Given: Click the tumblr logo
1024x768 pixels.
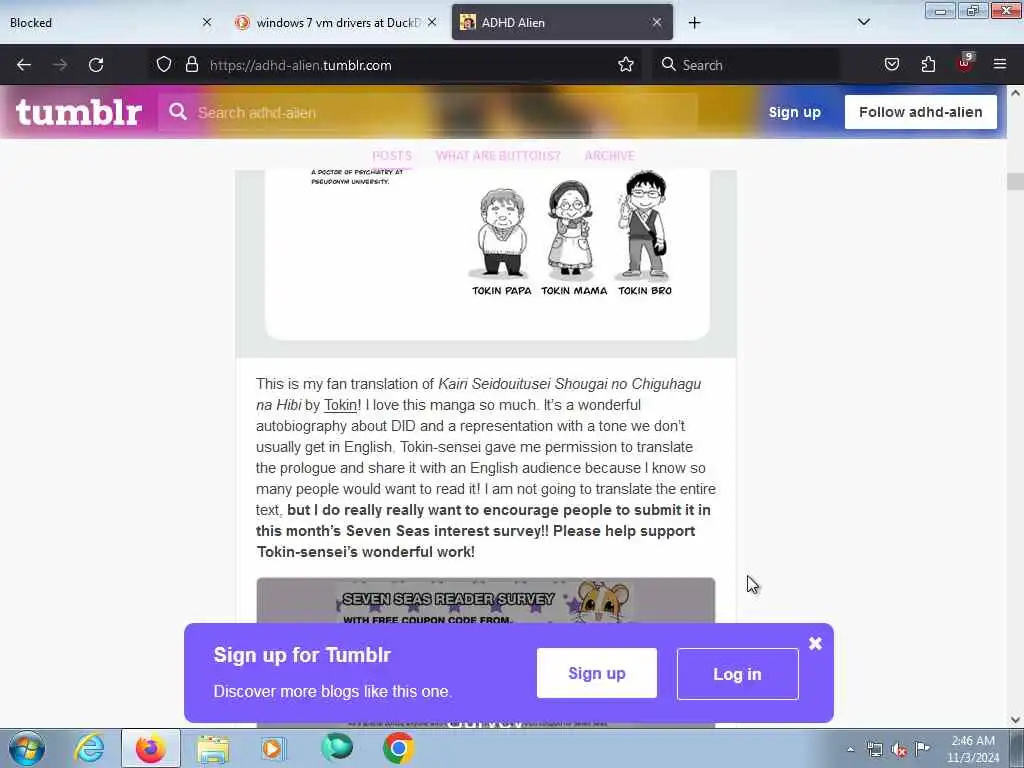Looking at the screenshot, I should [x=79, y=112].
